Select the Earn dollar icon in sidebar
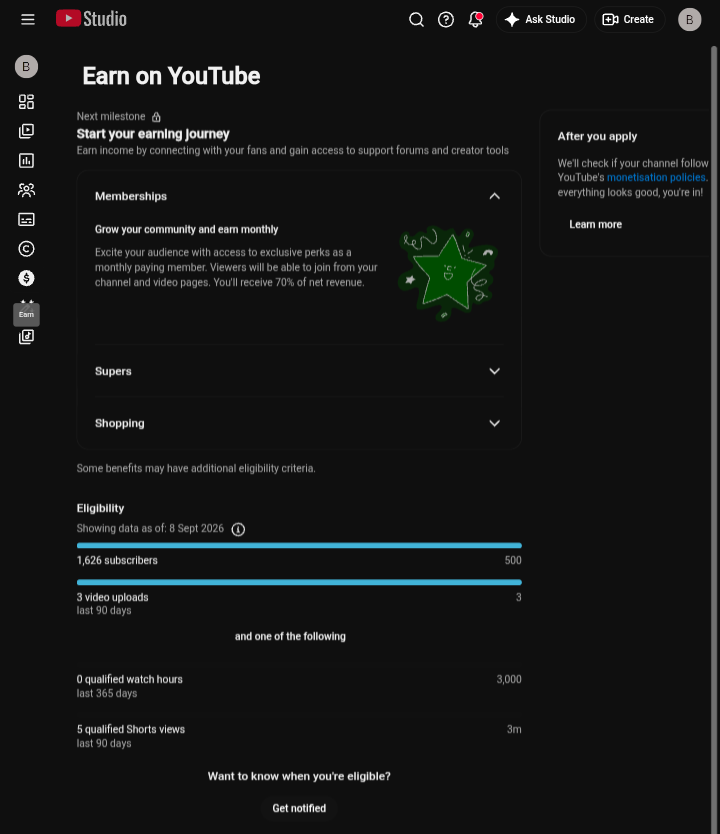This screenshot has width=720, height=834. tap(26, 278)
